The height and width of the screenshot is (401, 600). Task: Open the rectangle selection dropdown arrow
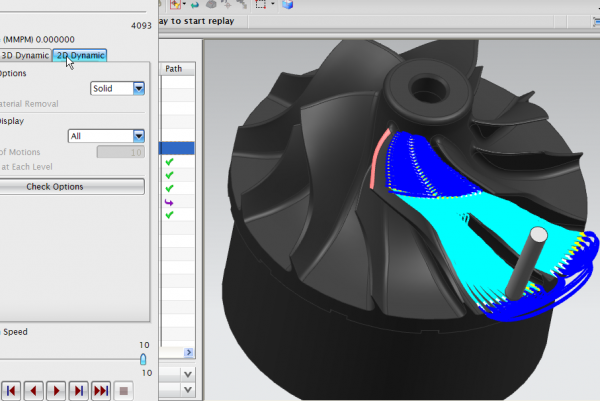point(272,4)
